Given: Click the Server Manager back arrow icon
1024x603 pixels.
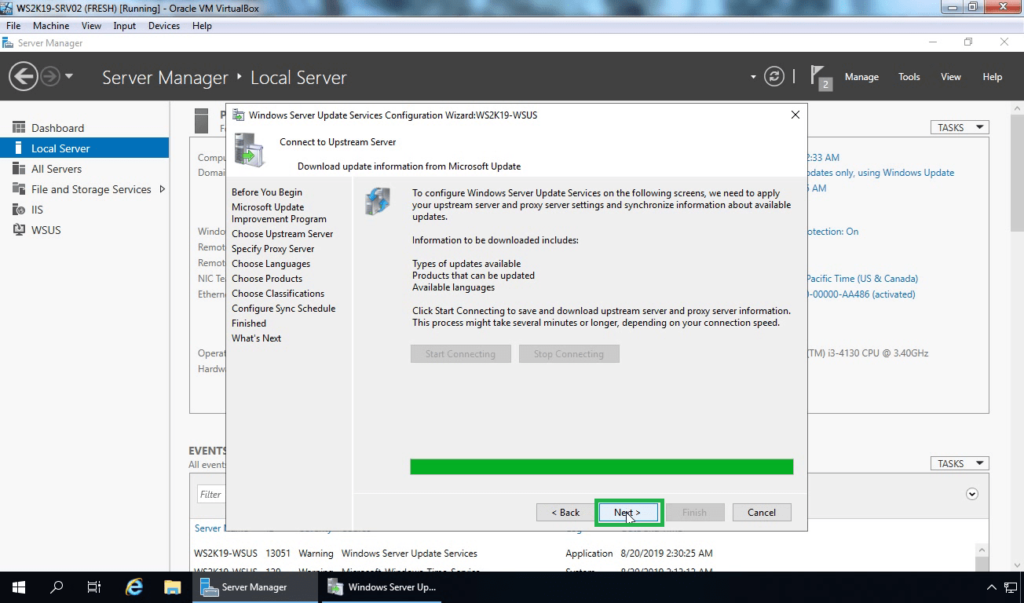Looking at the screenshot, I should [23, 76].
